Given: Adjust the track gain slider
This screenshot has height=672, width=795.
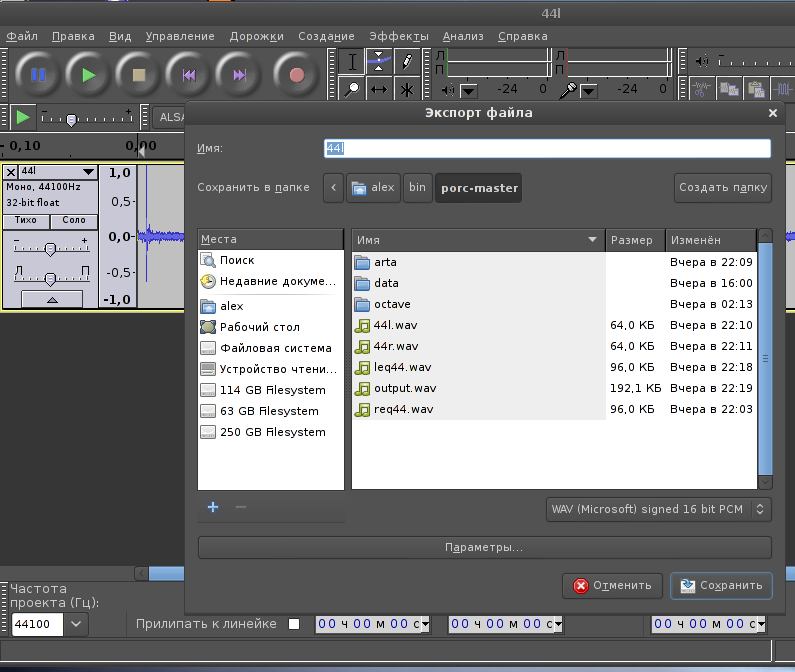Looking at the screenshot, I should click(50, 249).
